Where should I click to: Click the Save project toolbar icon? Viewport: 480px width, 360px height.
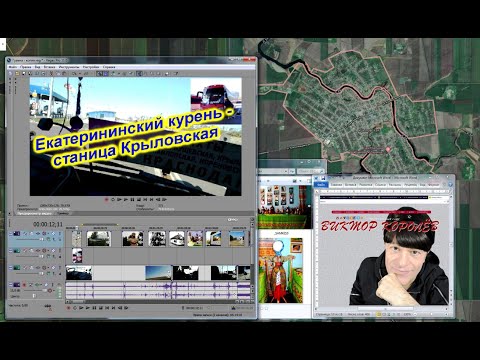pyautogui.click(x=24, y=74)
